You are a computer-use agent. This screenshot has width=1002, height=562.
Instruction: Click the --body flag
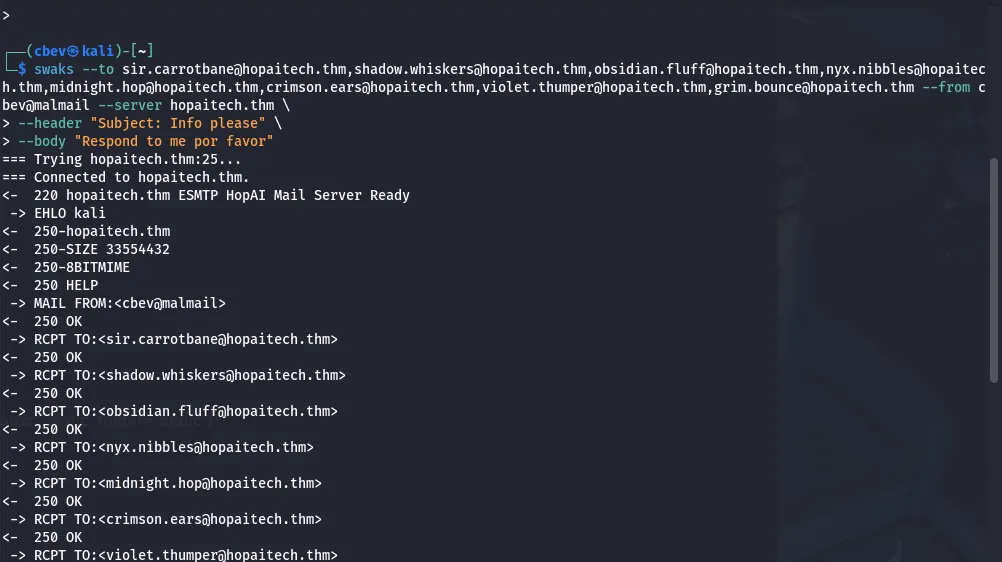click(42, 141)
